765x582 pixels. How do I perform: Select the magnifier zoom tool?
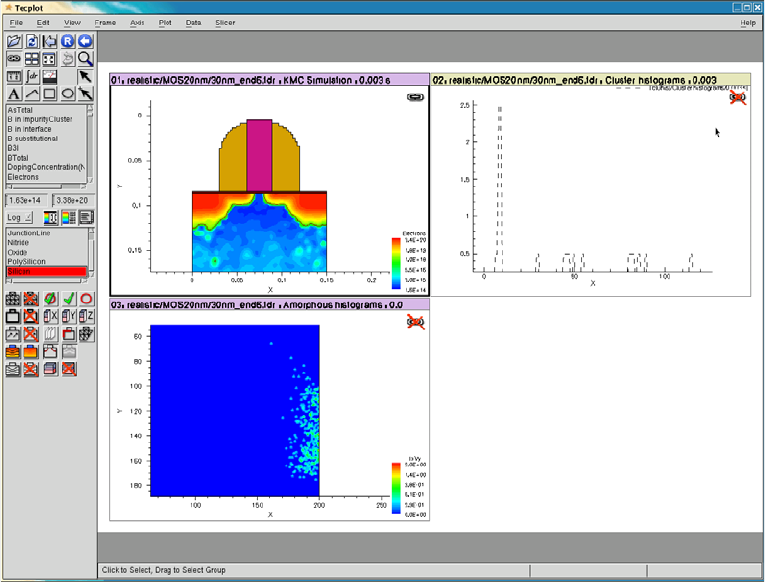click(x=86, y=59)
